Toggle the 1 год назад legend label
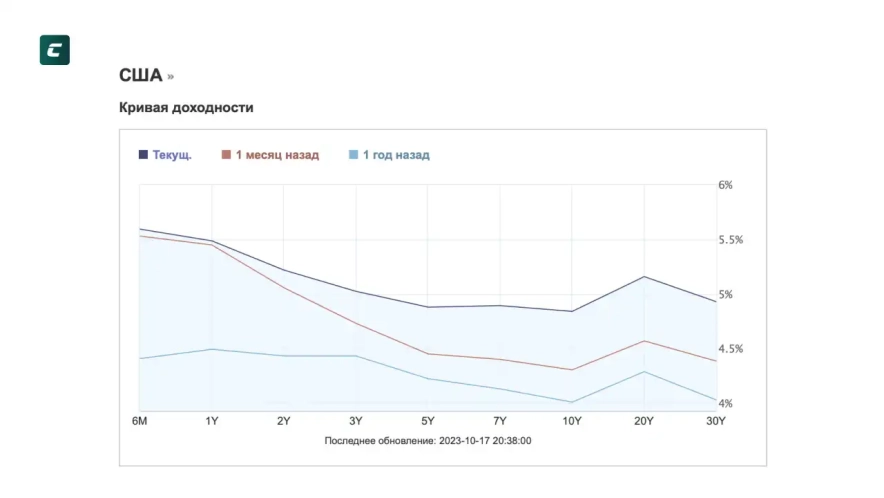884x498 pixels. point(395,155)
